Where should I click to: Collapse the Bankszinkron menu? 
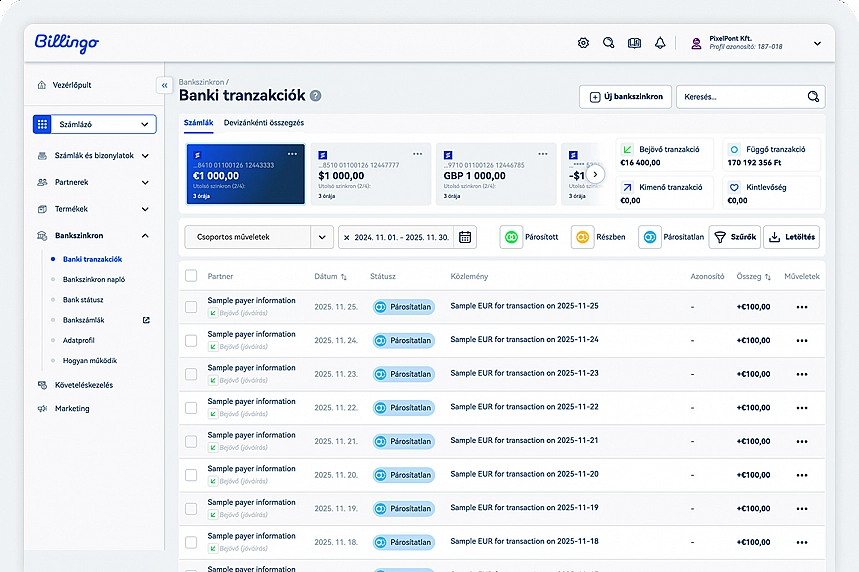pyautogui.click(x=93, y=236)
